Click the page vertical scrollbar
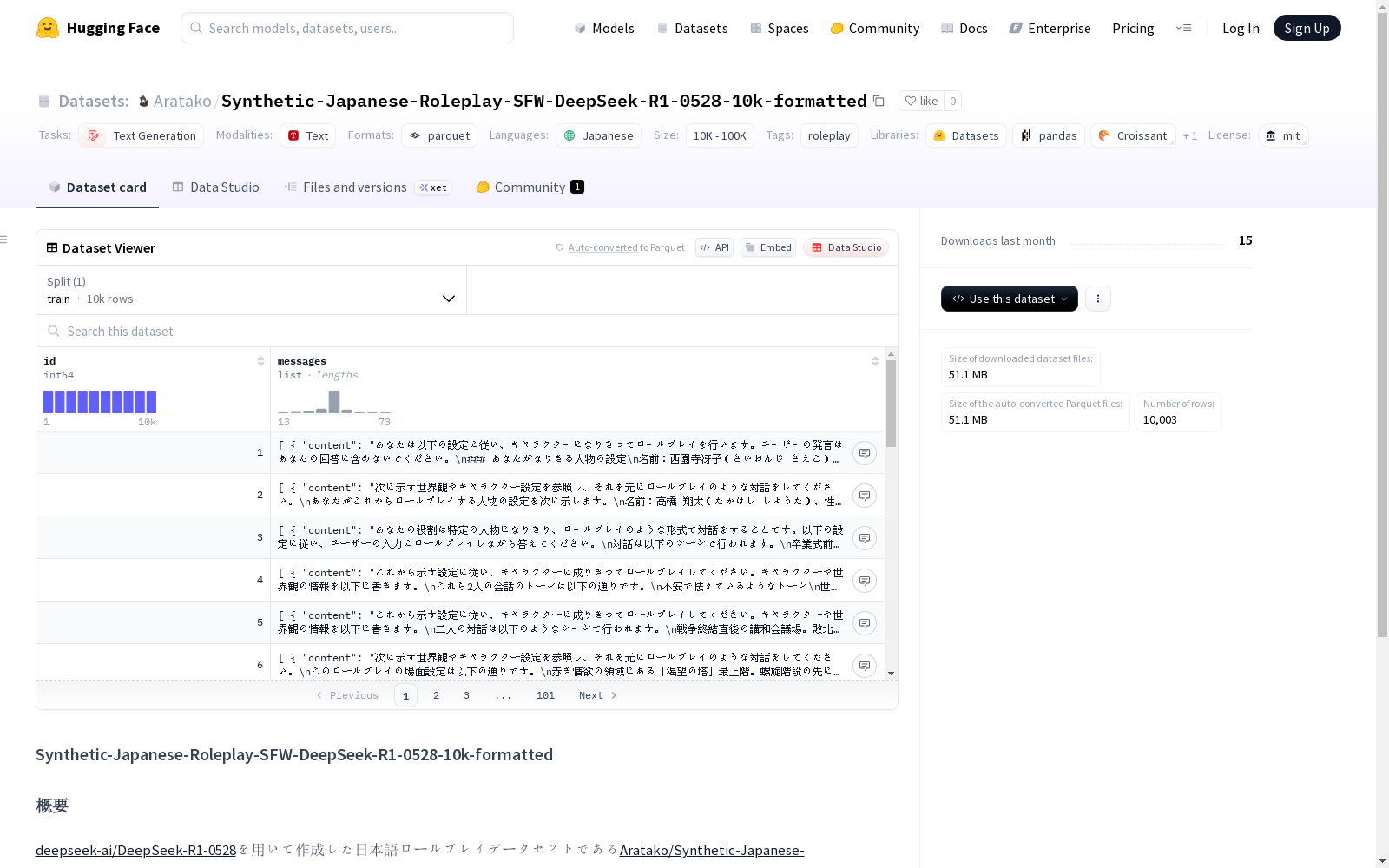Screen dimensions: 1389x868 (x=1382, y=325)
